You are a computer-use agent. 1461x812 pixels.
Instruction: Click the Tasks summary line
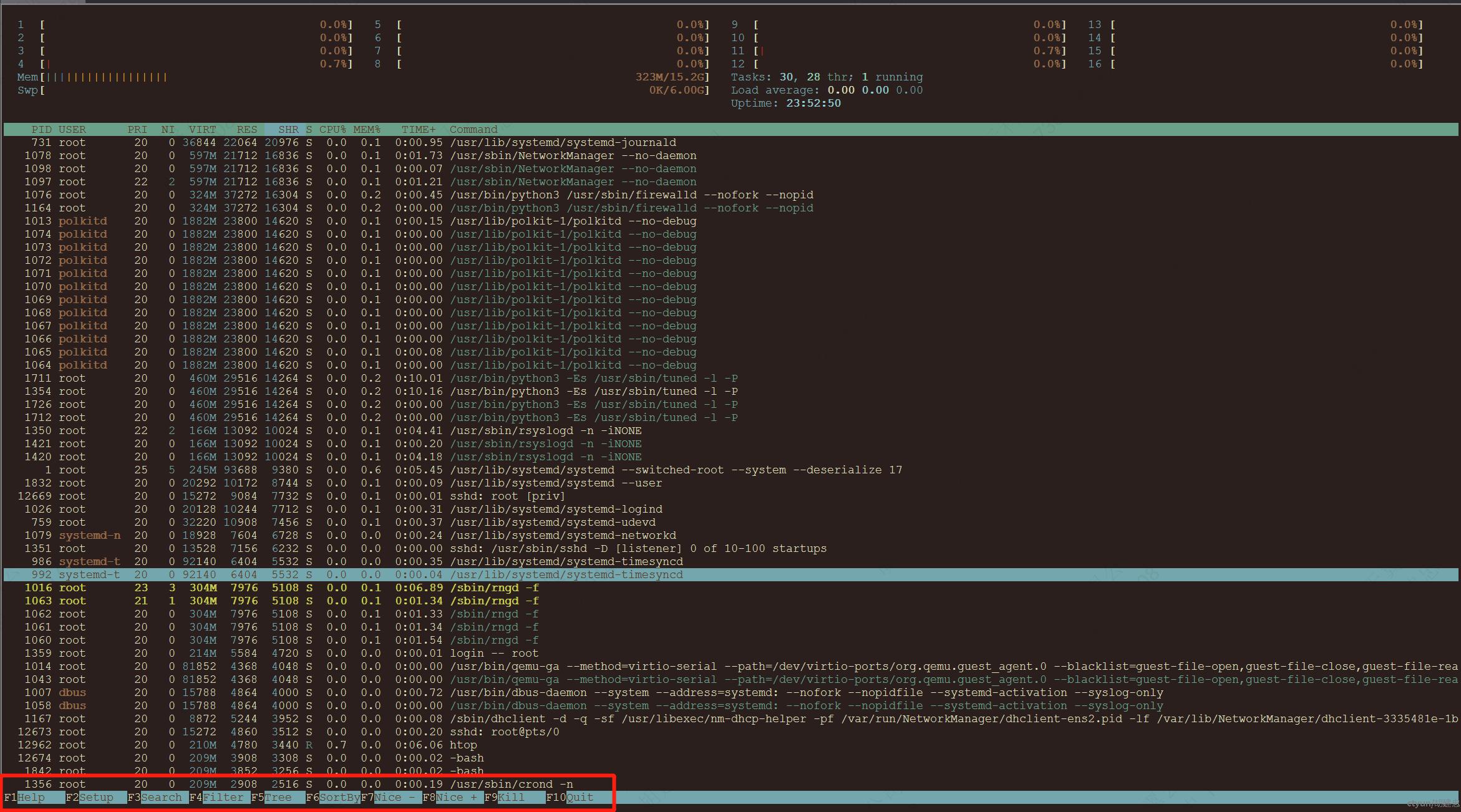coord(827,77)
